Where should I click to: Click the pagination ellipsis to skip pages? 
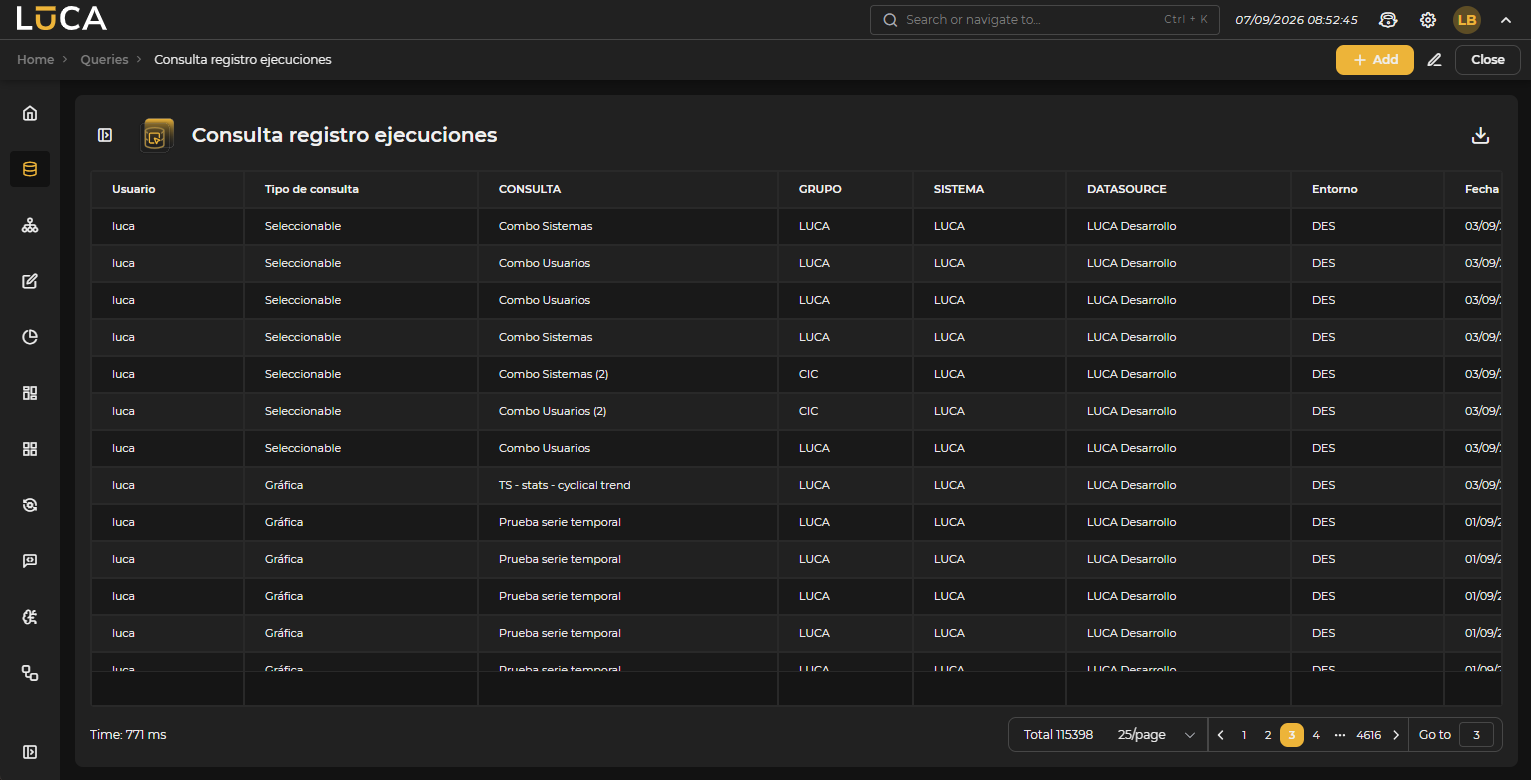[x=1340, y=735]
